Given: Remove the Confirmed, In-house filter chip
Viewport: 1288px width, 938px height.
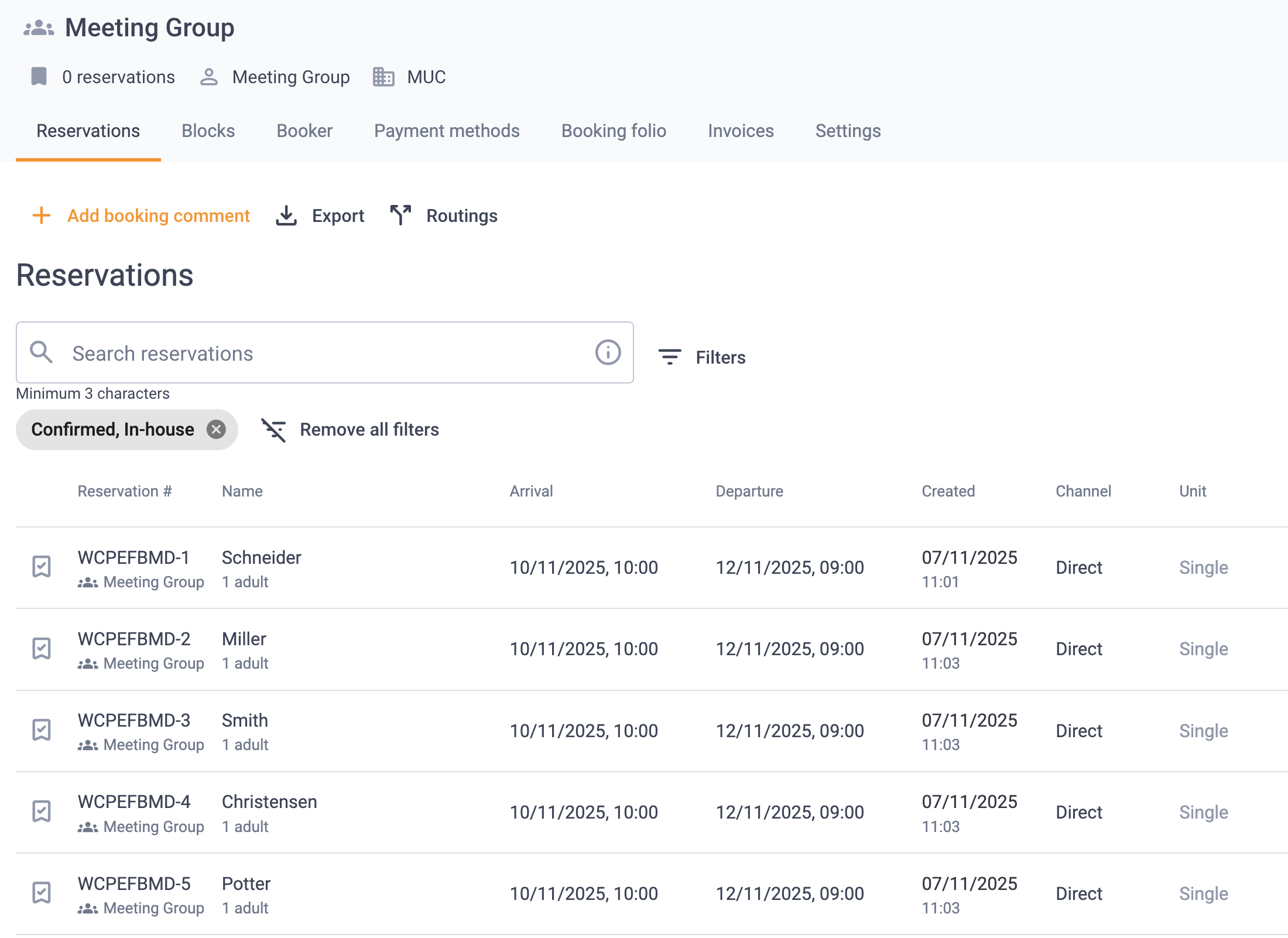Looking at the screenshot, I should (216, 430).
